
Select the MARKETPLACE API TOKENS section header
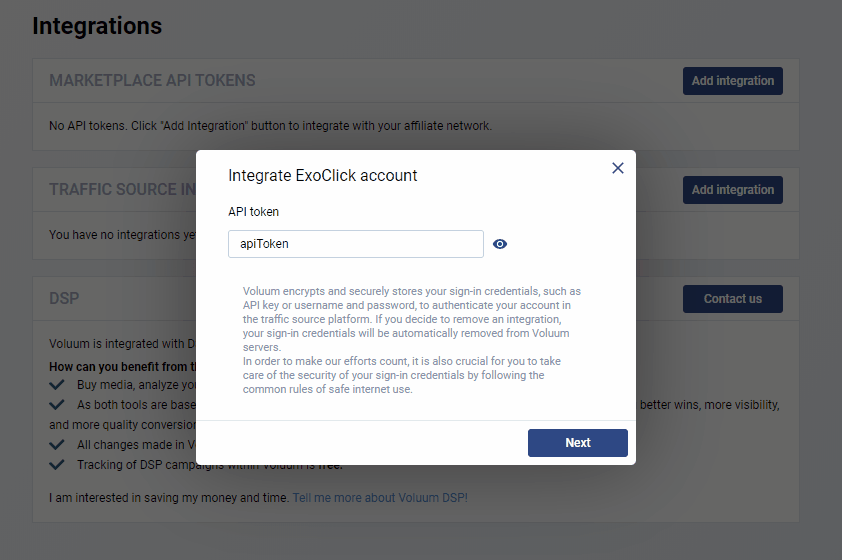[152, 81]
